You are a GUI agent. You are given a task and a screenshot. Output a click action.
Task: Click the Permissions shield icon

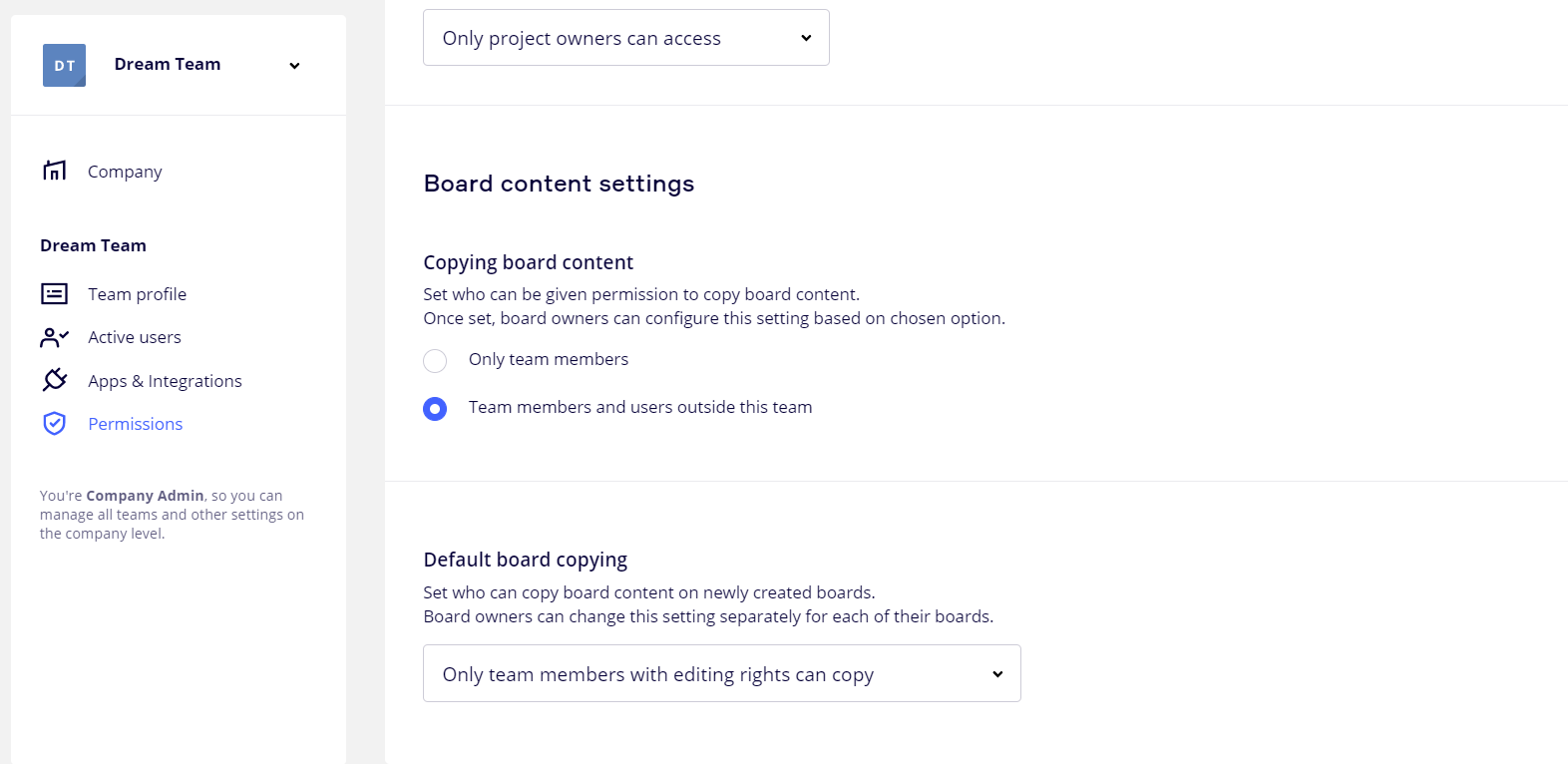(54, 424)
